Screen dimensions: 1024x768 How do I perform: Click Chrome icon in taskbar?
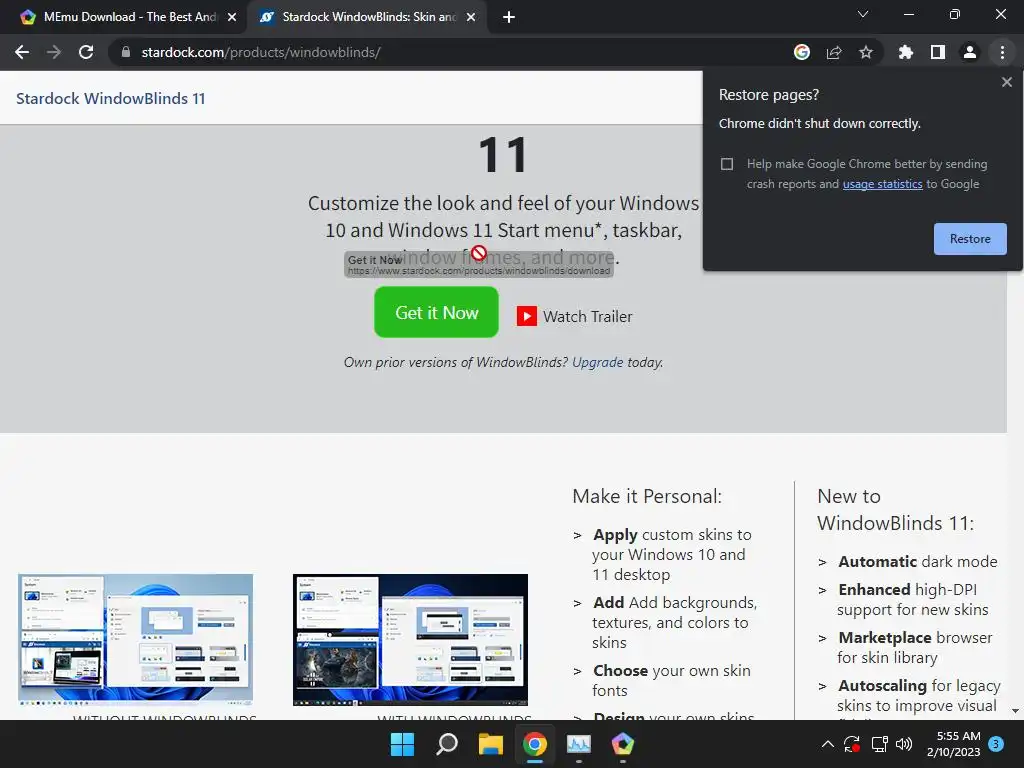534,744
